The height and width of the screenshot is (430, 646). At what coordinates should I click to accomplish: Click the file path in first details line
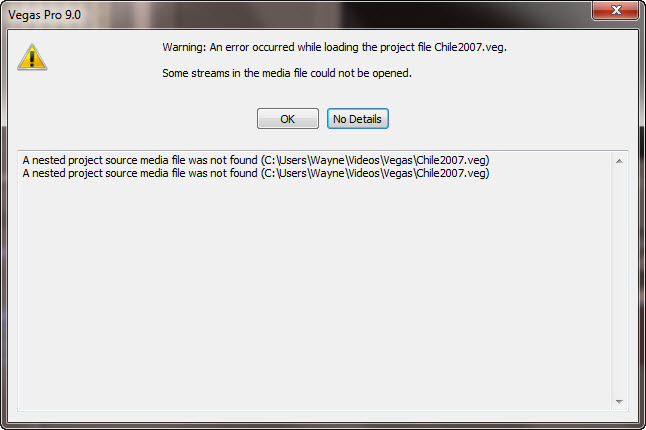(x=375, y=160)
